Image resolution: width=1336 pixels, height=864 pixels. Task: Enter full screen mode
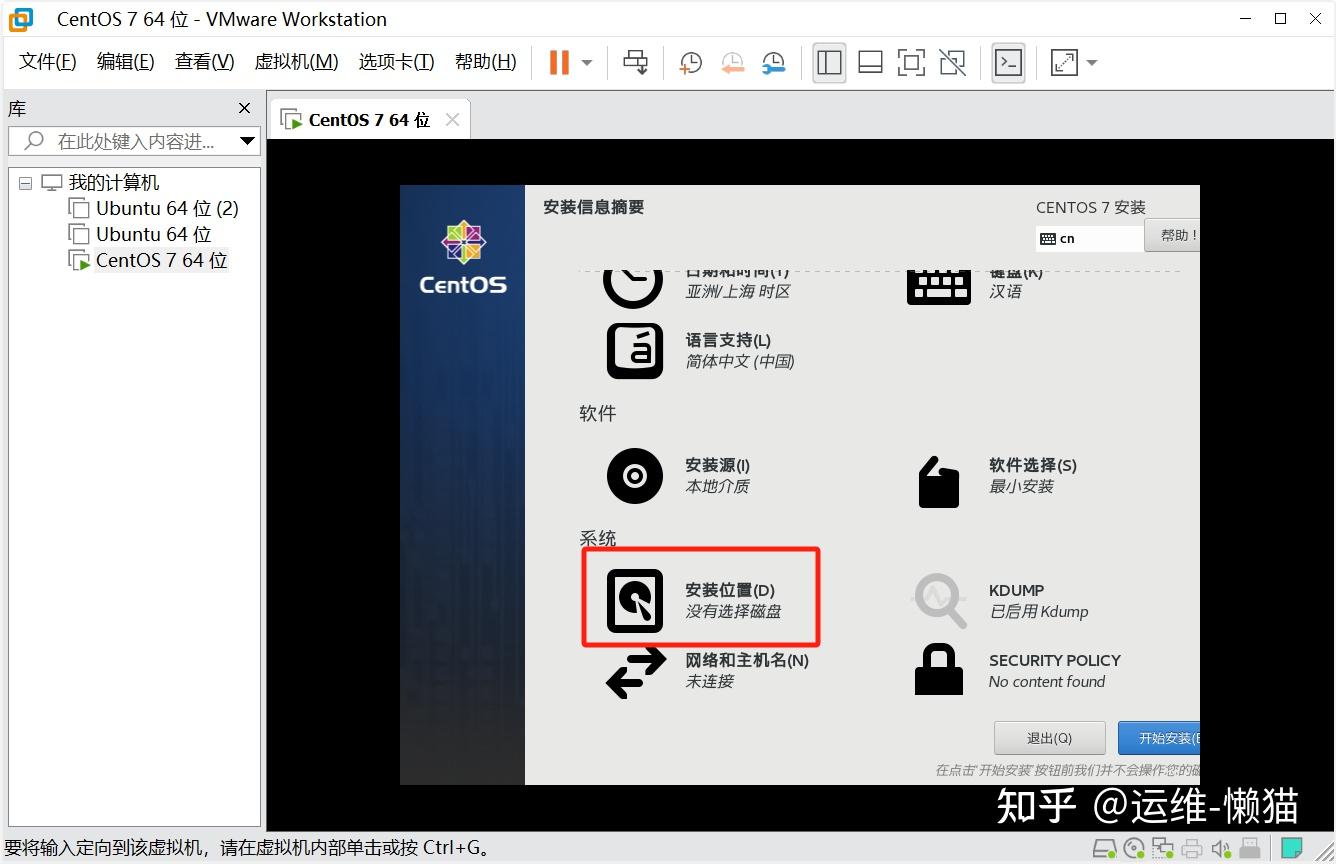click(911, 62)
